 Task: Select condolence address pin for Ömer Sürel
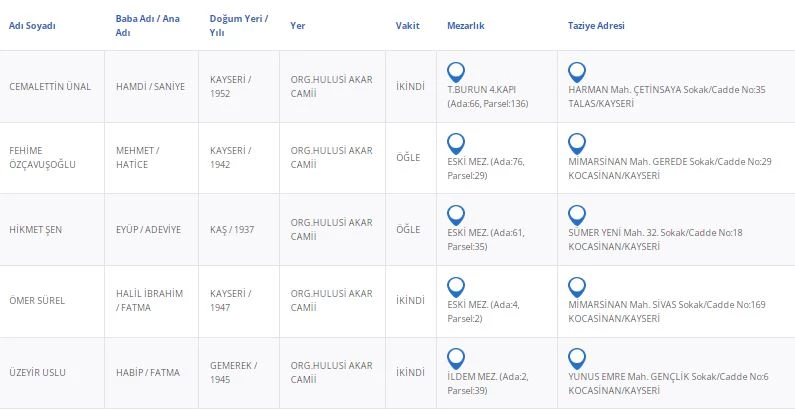tap(576, 287)
